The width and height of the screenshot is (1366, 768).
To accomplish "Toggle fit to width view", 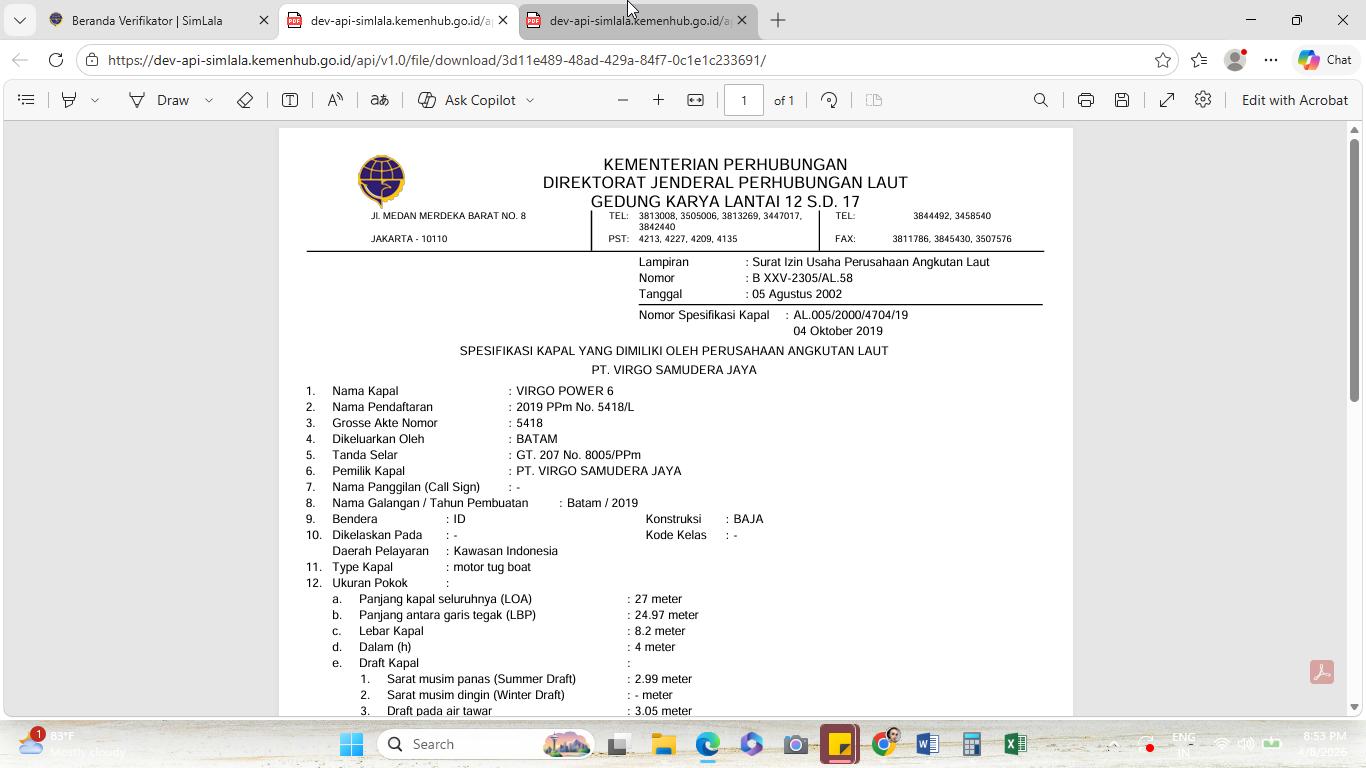I will coord(695,100).
